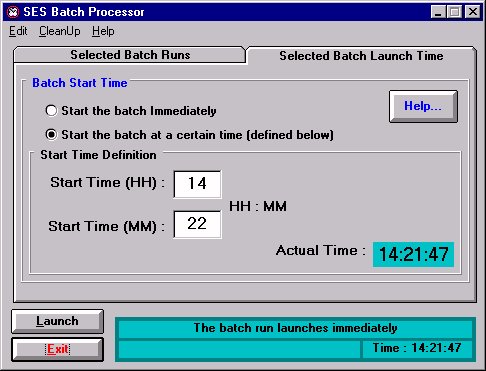The image size is (486, 371).
Task: Open the CleanUp menu
Action: tap(60, 31)
